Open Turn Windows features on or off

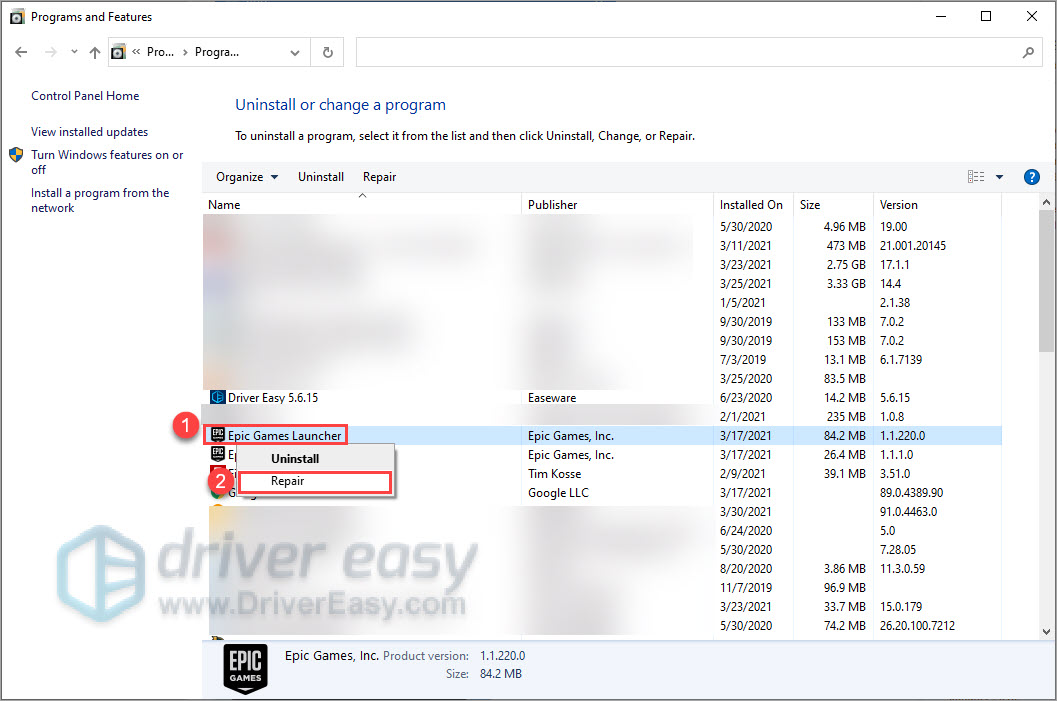107,162
